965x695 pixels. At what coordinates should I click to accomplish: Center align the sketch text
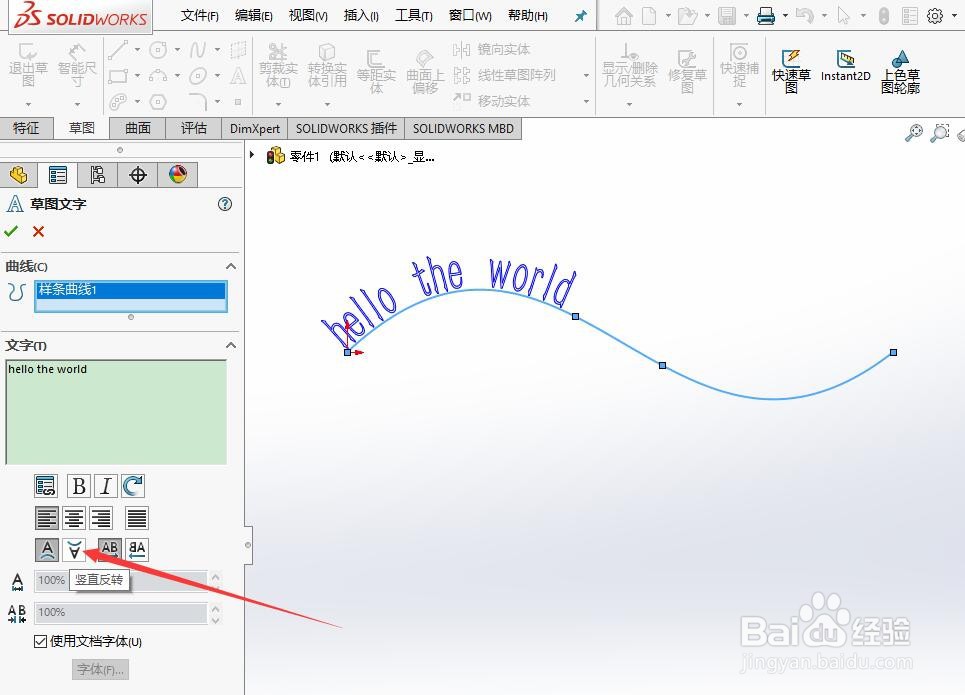[x=74, y=518]
